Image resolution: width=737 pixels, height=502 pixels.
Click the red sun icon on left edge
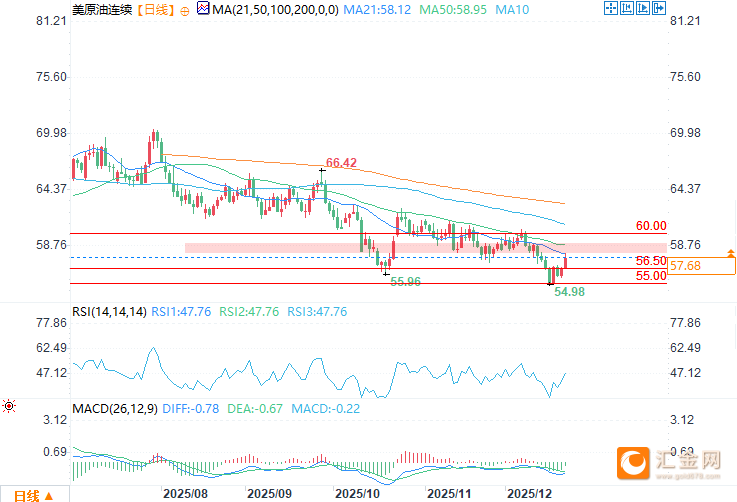pyautogui.click(x=9, y=406)
